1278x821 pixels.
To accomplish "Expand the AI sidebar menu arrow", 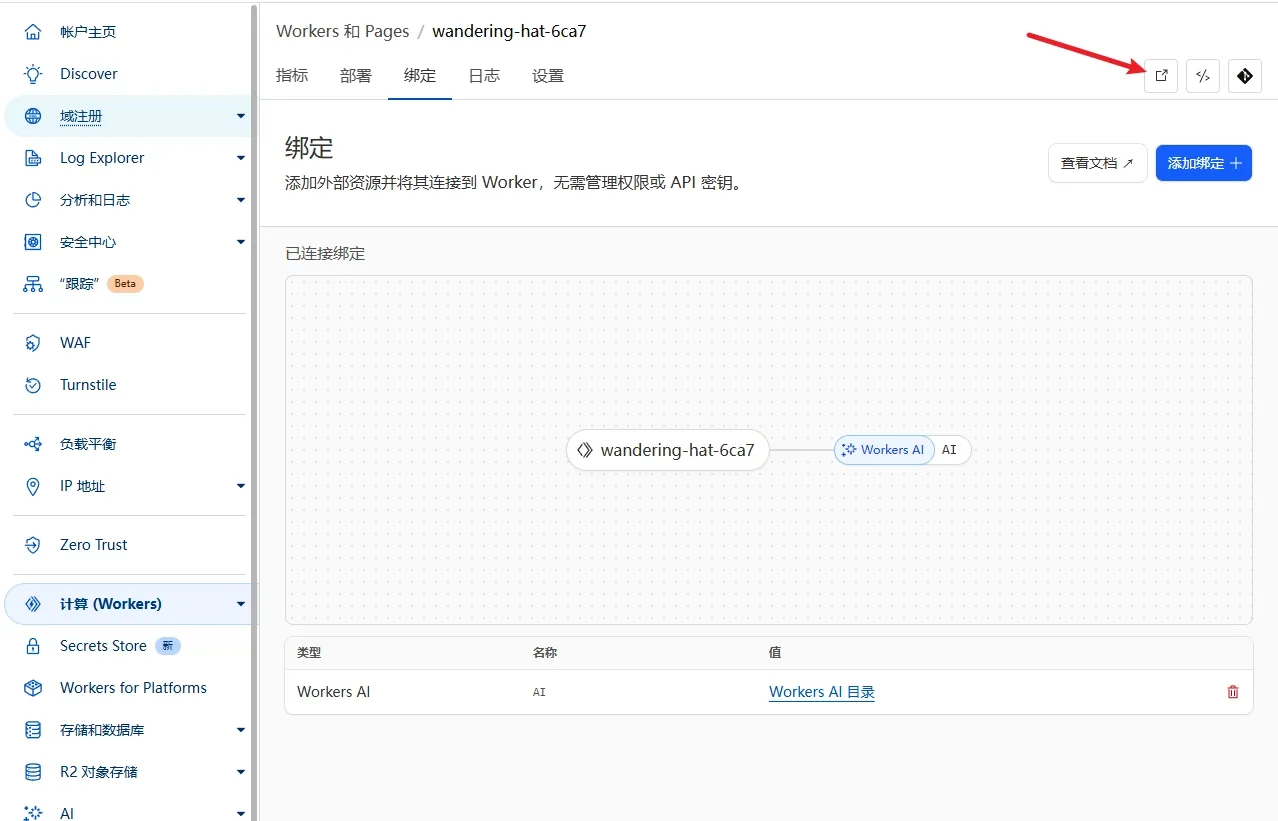I will tap(241, 813).
